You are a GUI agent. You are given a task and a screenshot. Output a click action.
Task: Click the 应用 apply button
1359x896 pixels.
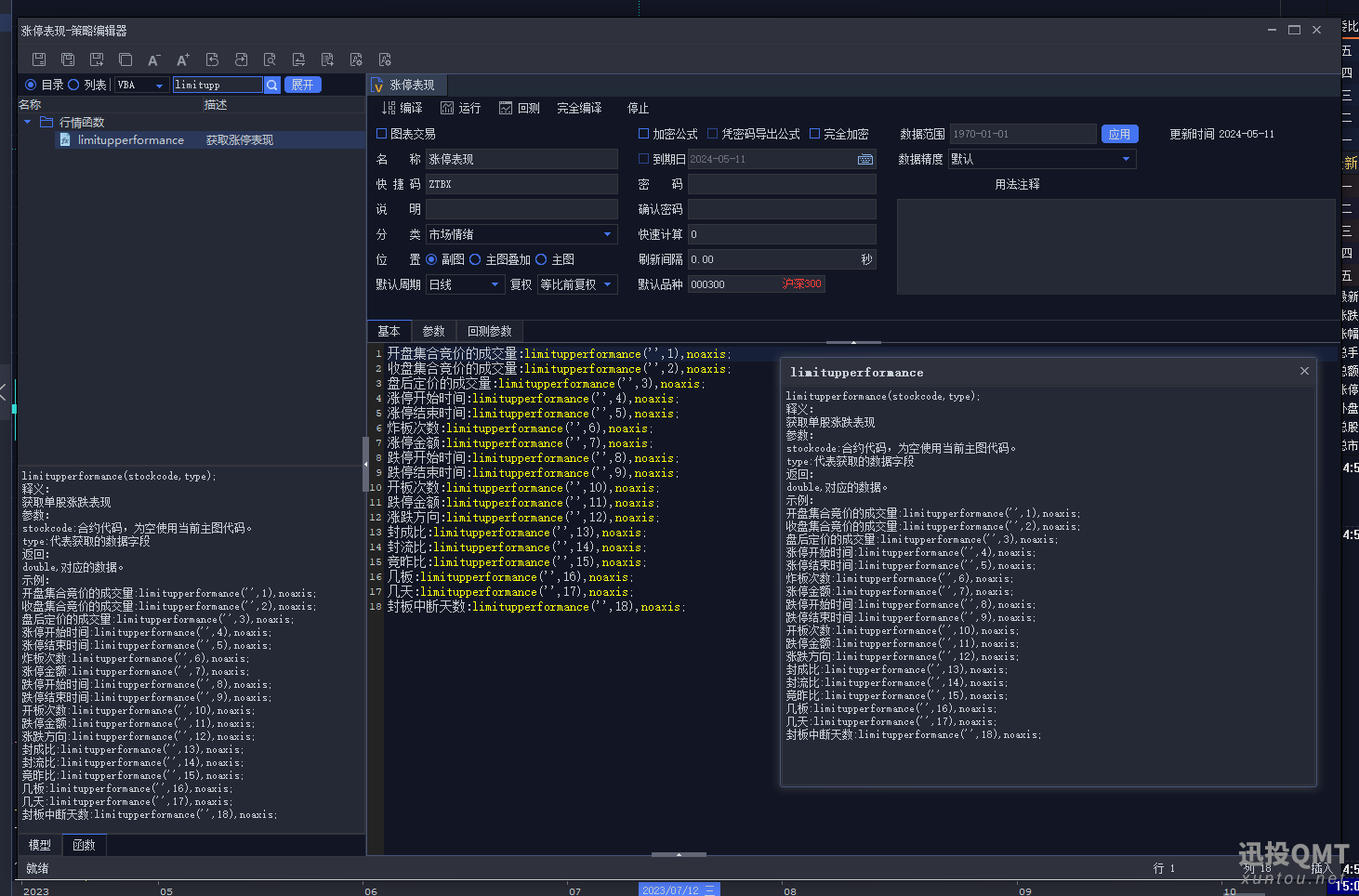pos(1120,134)
